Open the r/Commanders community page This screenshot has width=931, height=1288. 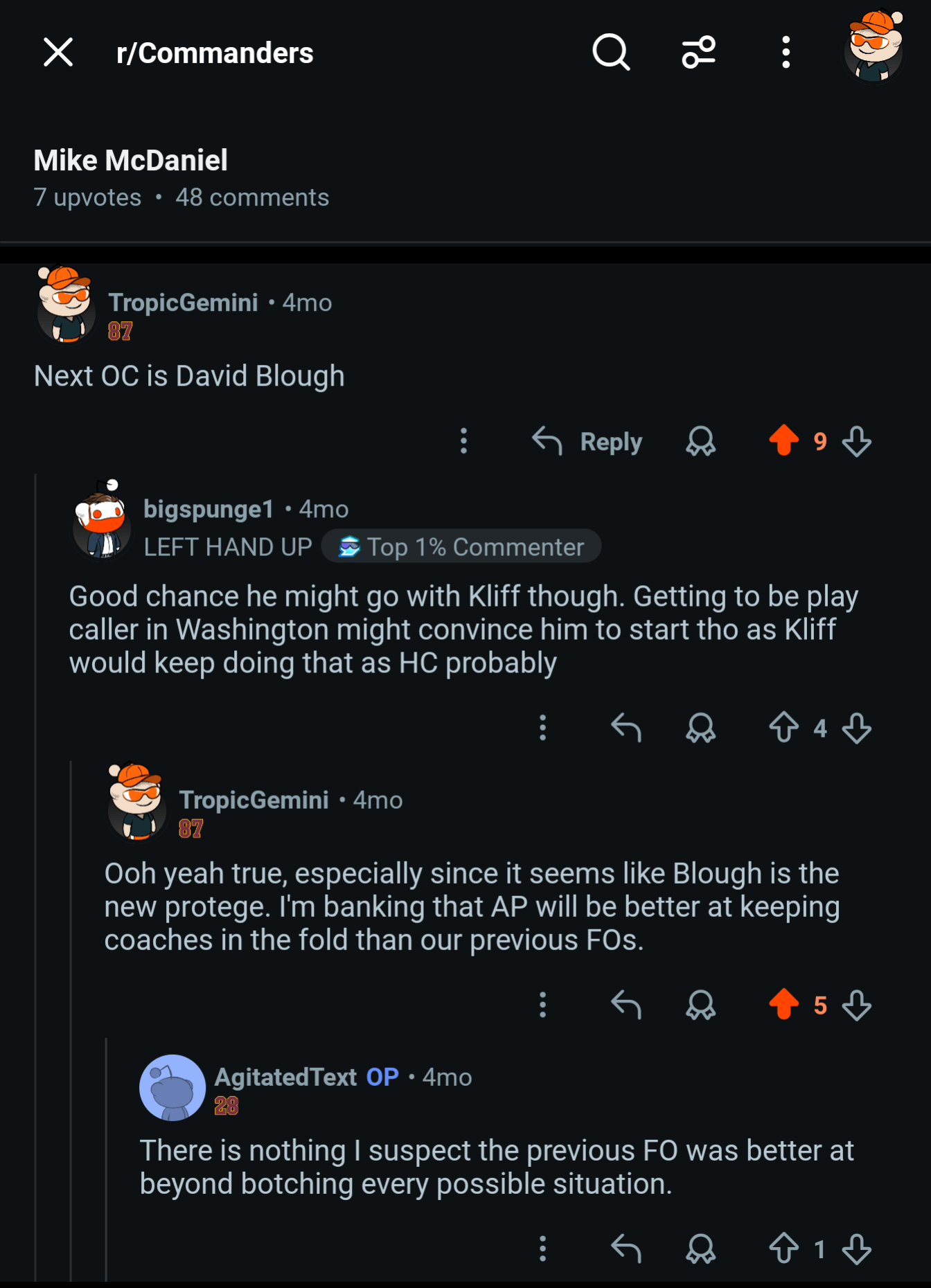tap(215, 53)
